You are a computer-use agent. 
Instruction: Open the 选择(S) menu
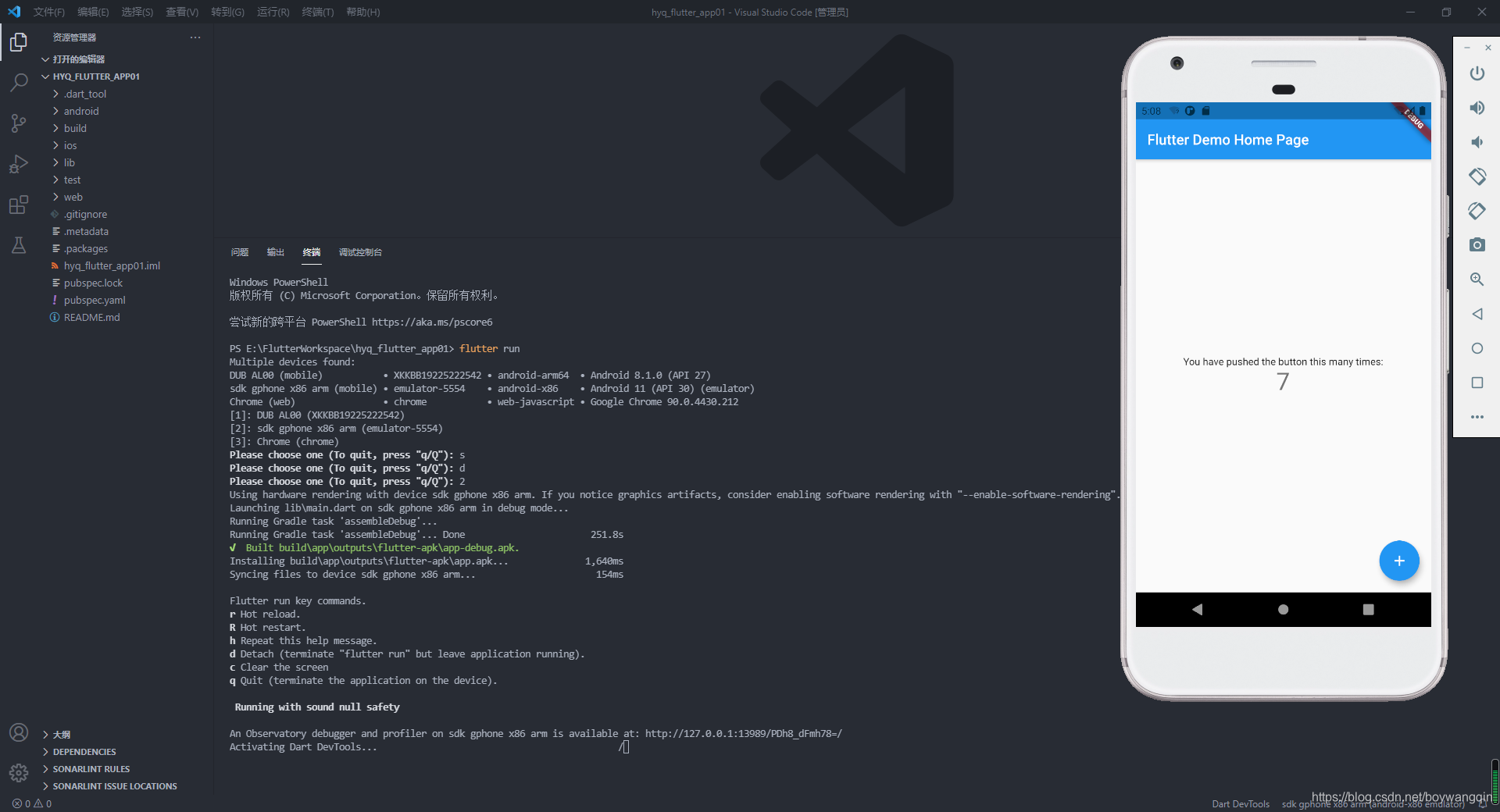click(x=137, y=12)
